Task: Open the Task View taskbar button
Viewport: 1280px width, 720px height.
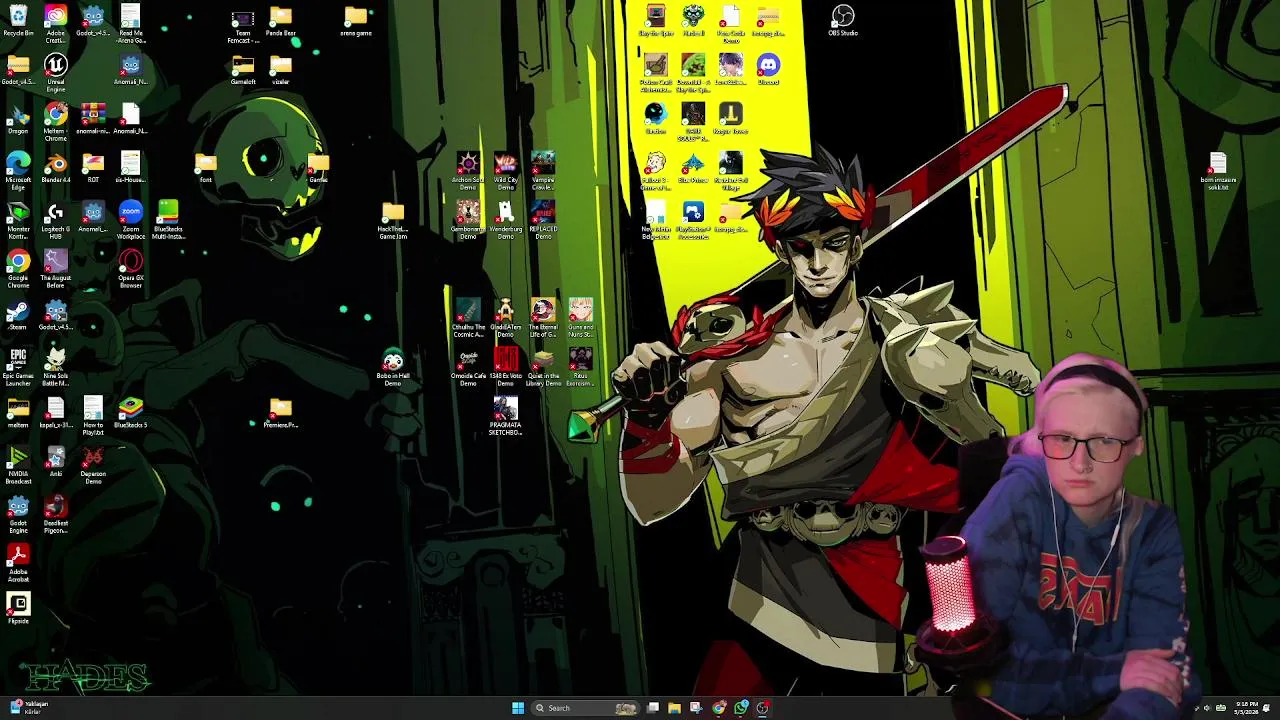Action: (x=653, y=708)
